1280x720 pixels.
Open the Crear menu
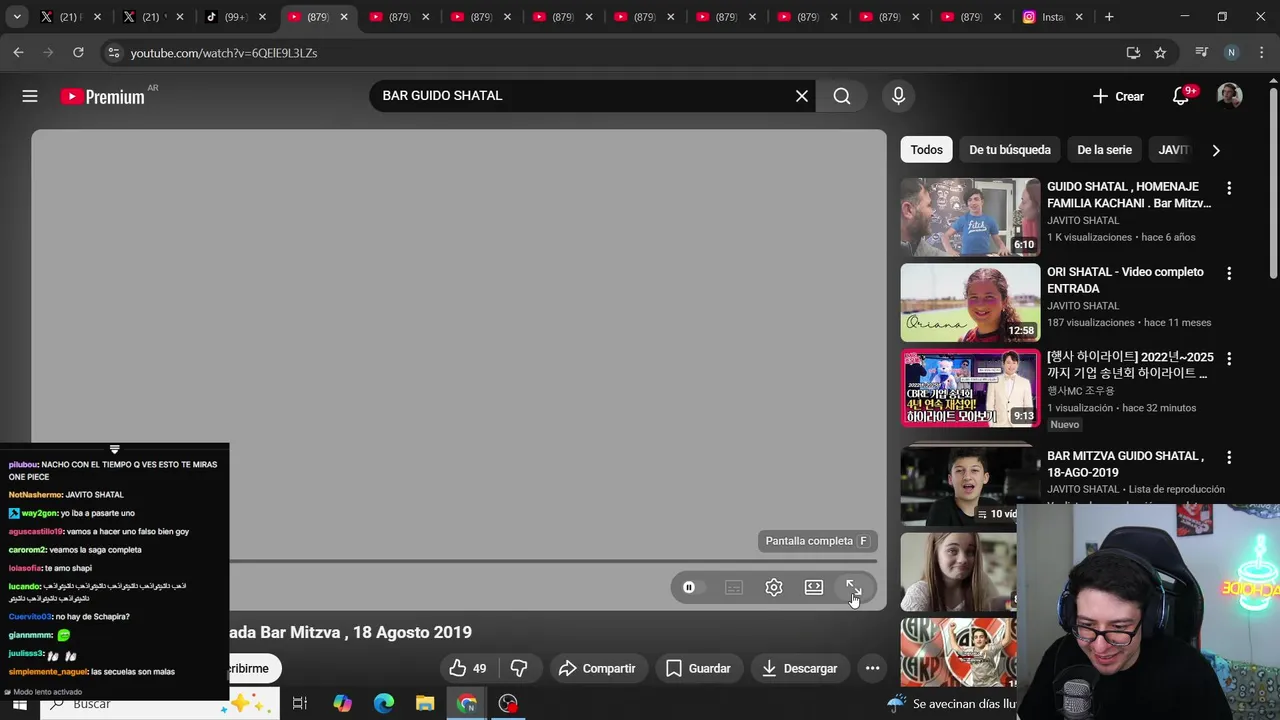tap(1118, 96)
